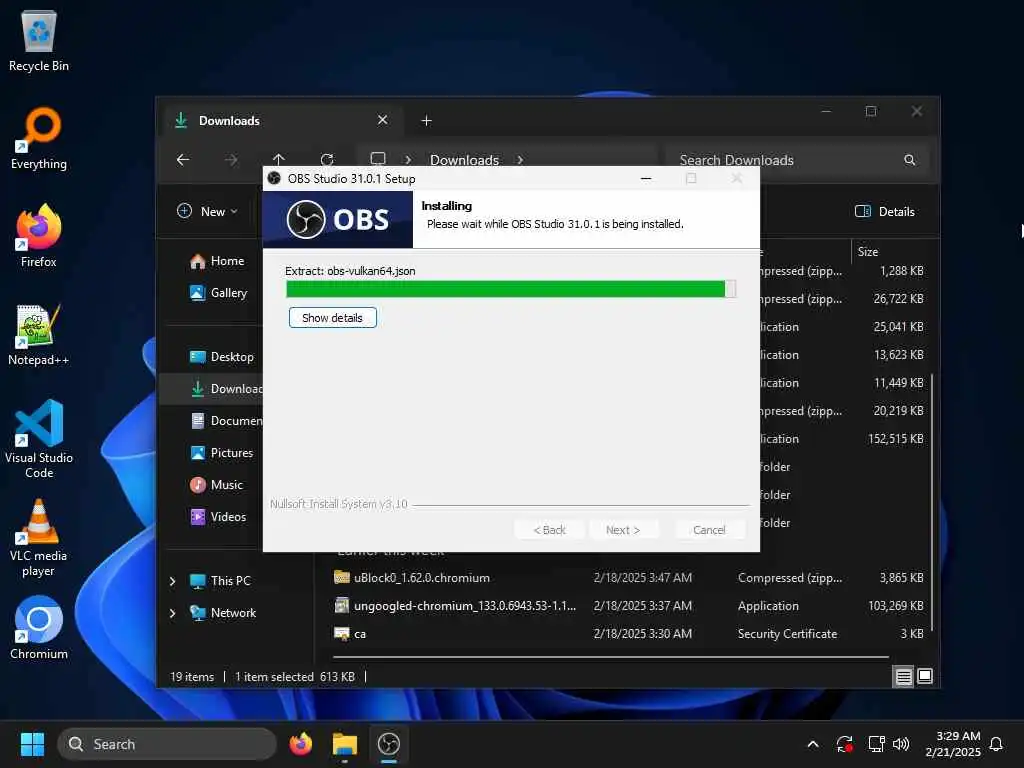This screenshot has width=1024, height=768.
Task: Open Notepad++ desktop shortcut
Action: tap(39, 334)
